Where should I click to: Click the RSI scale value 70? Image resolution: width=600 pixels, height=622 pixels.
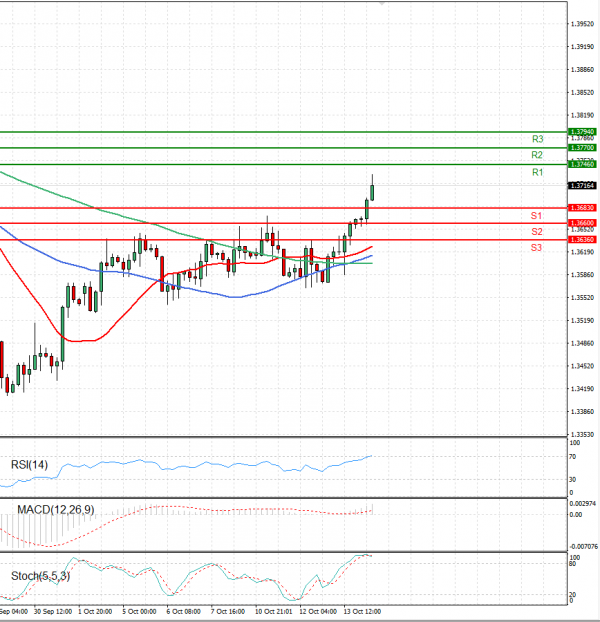tap(572, 457)
